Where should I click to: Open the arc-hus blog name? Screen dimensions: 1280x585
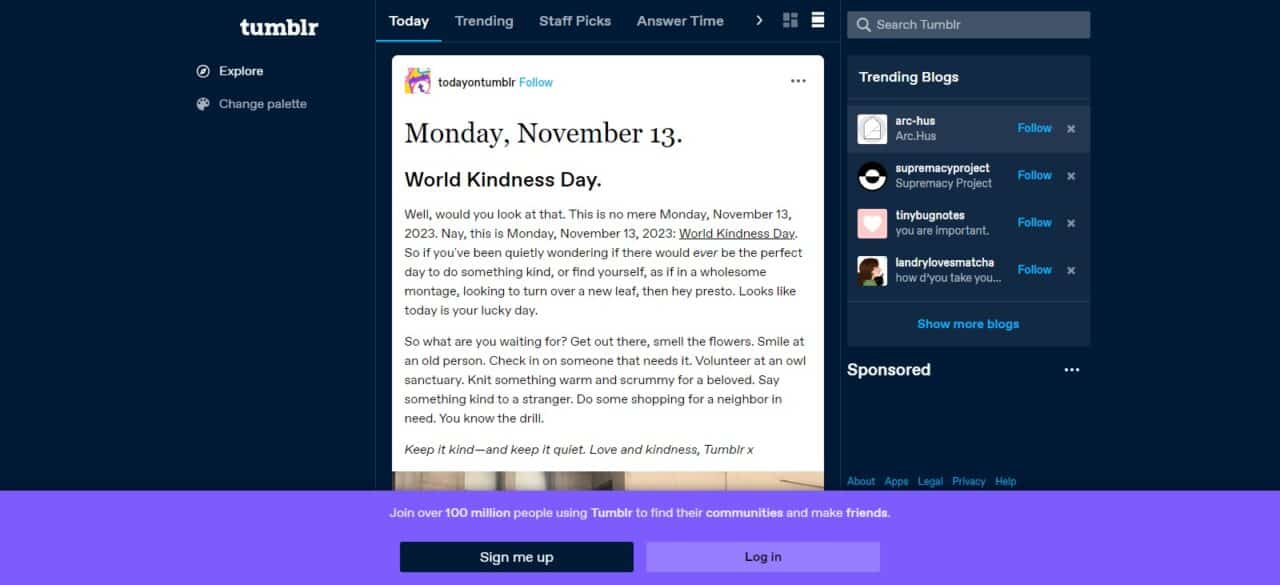coord(915,121)
